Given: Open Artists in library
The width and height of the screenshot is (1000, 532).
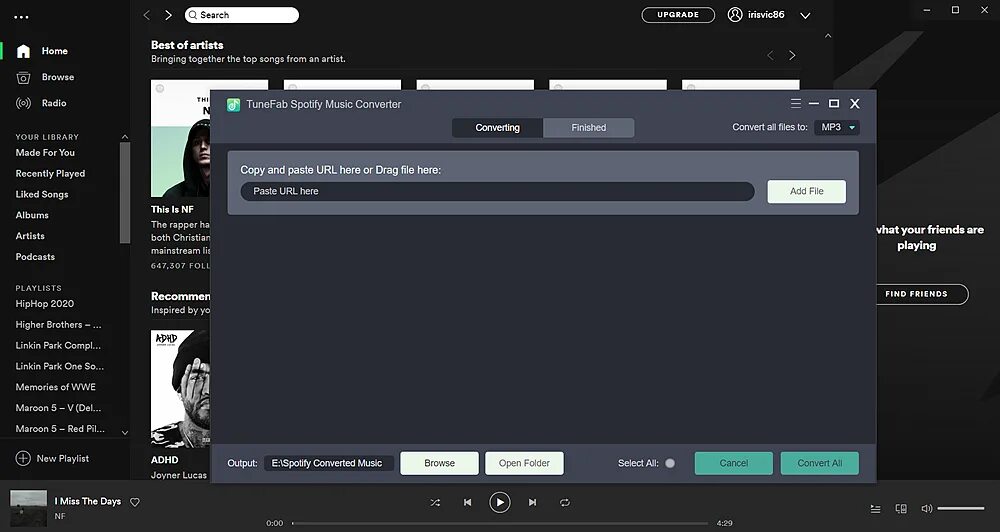Looking at the screenshot, I should [30, 236].
